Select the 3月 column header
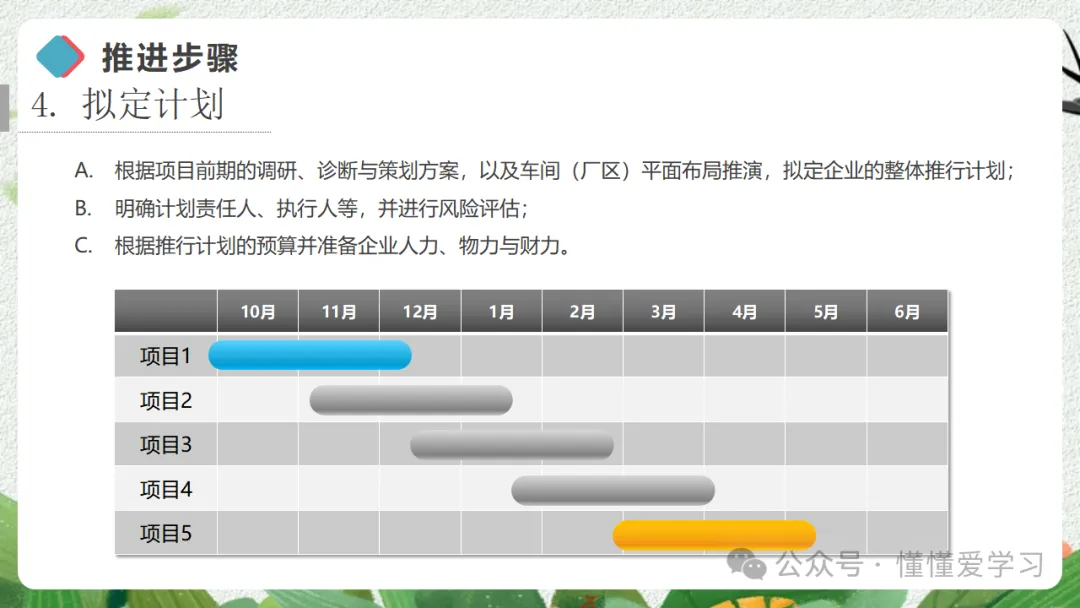The width and height of the screenshot is (1080, 608). pos(663,311)
